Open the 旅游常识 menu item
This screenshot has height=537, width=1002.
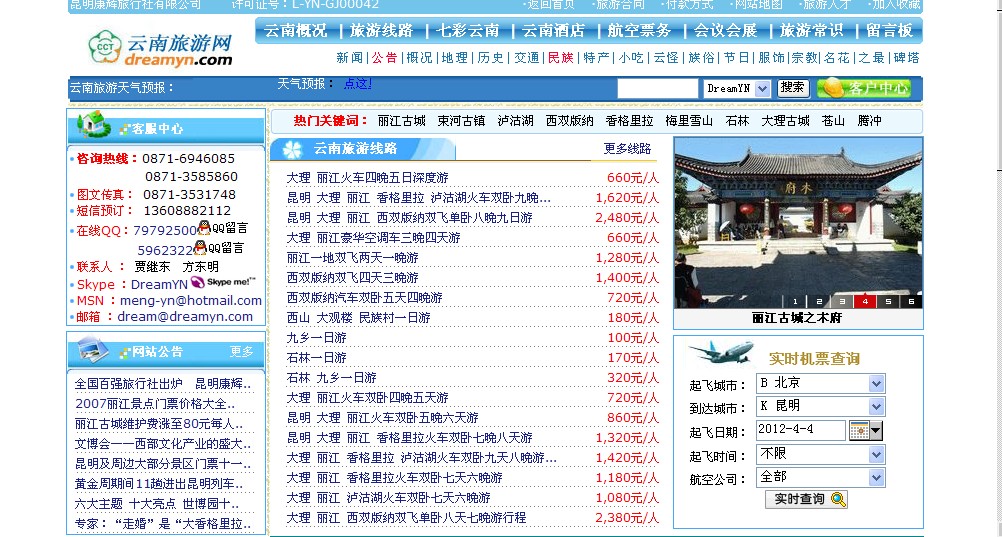tap(812, 31)
